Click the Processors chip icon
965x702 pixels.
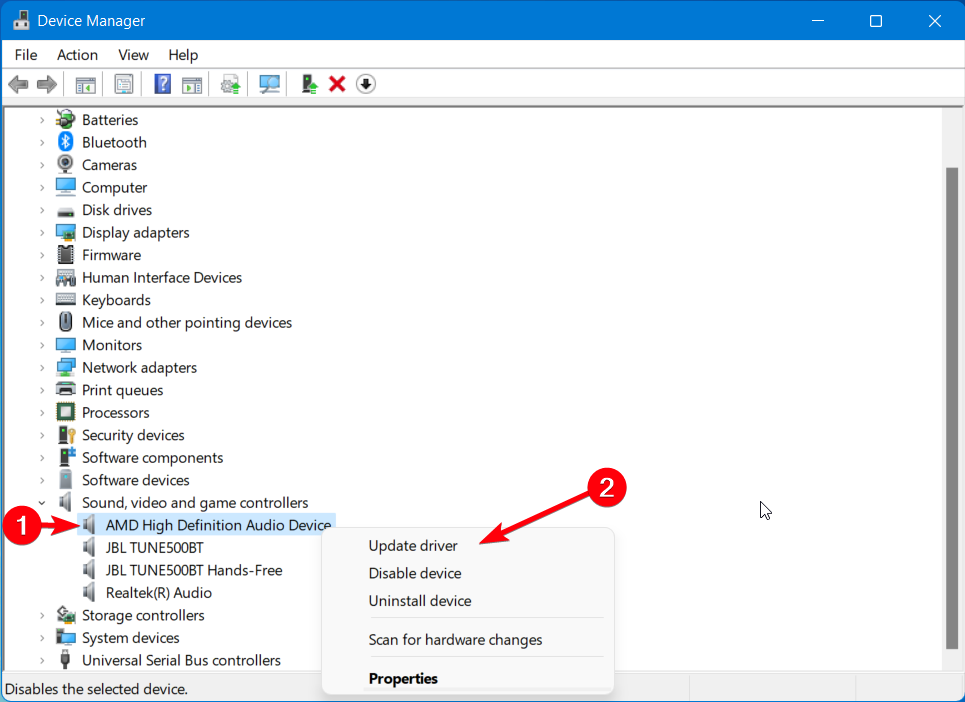tap(65, 412)
